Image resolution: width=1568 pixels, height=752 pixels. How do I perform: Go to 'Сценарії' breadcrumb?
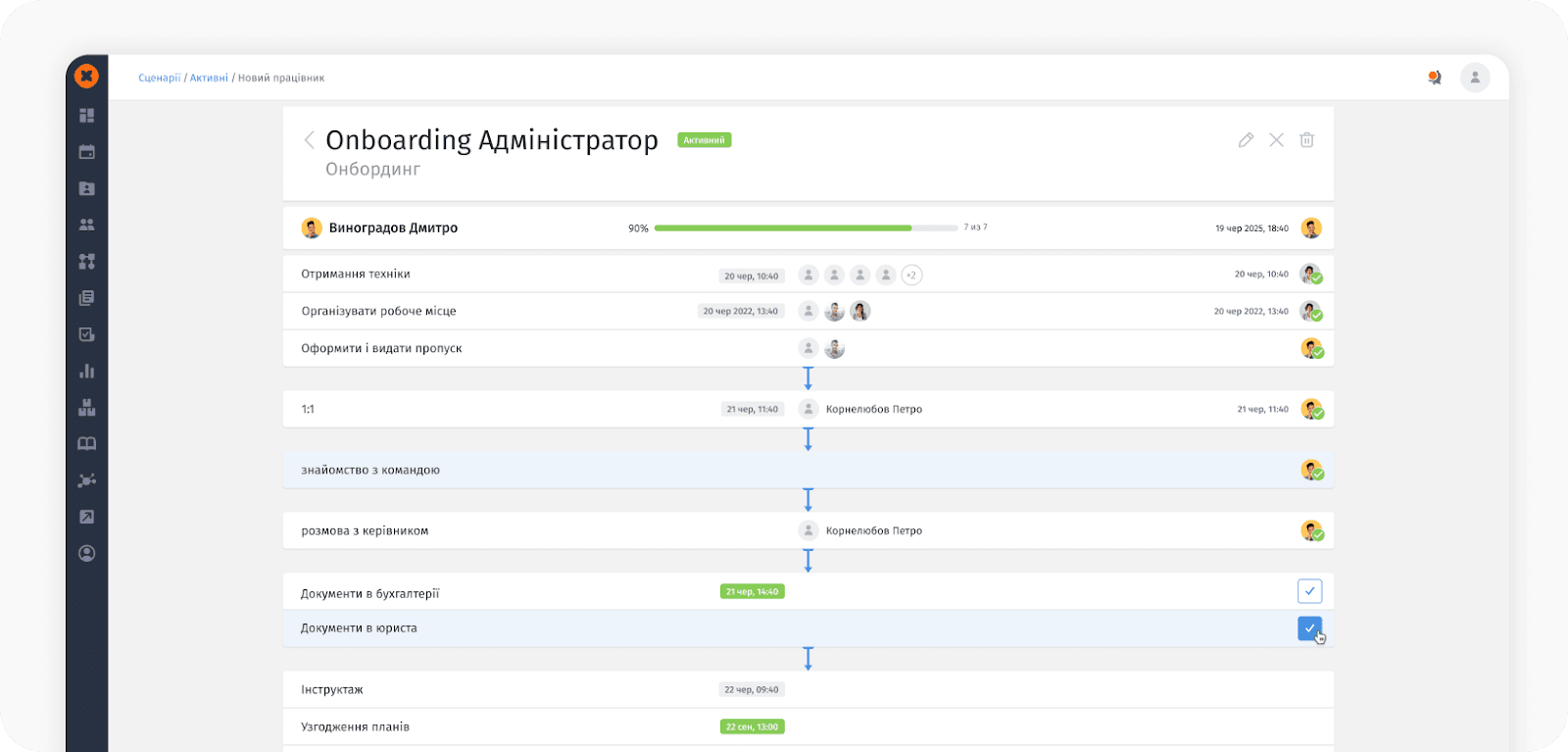(160, 77)
